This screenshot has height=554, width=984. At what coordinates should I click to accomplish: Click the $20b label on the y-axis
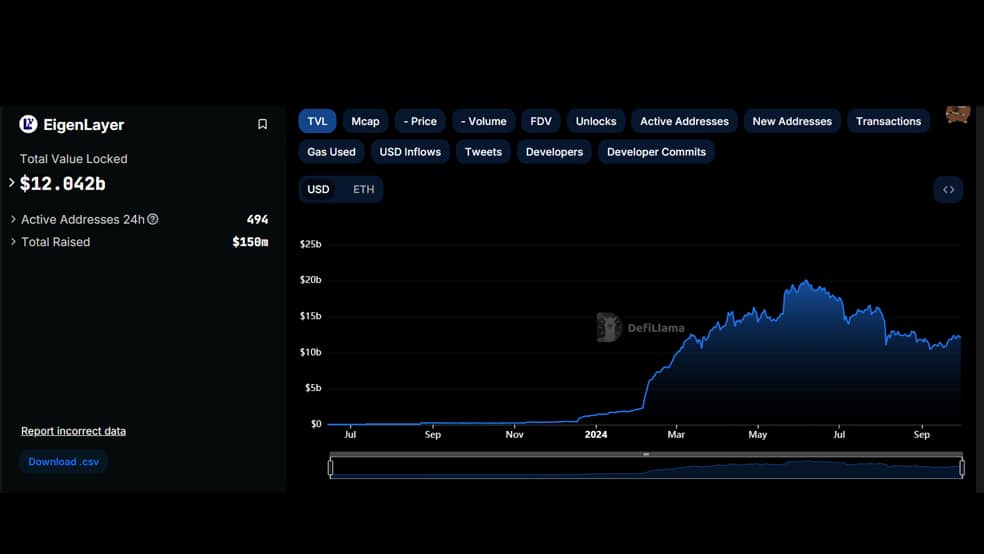[311, 280]
